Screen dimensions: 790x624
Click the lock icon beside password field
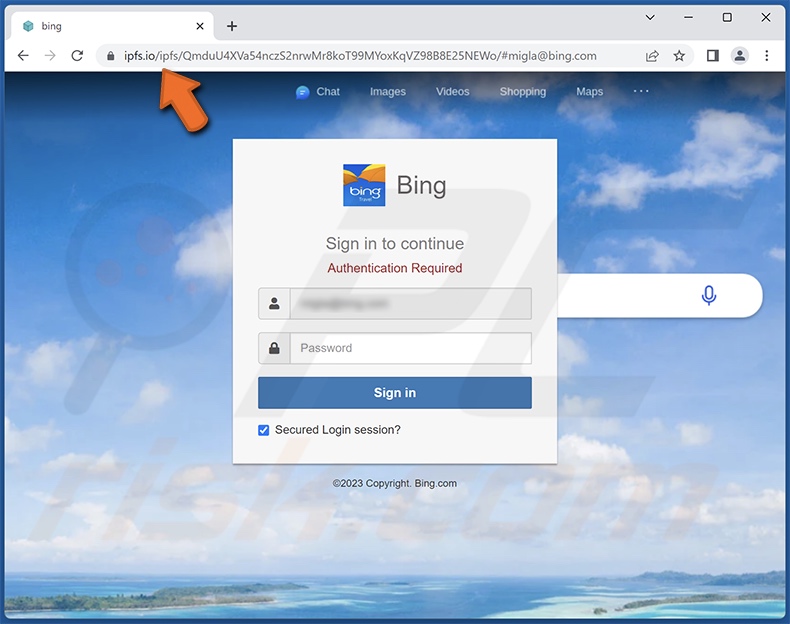click(274, 348)
